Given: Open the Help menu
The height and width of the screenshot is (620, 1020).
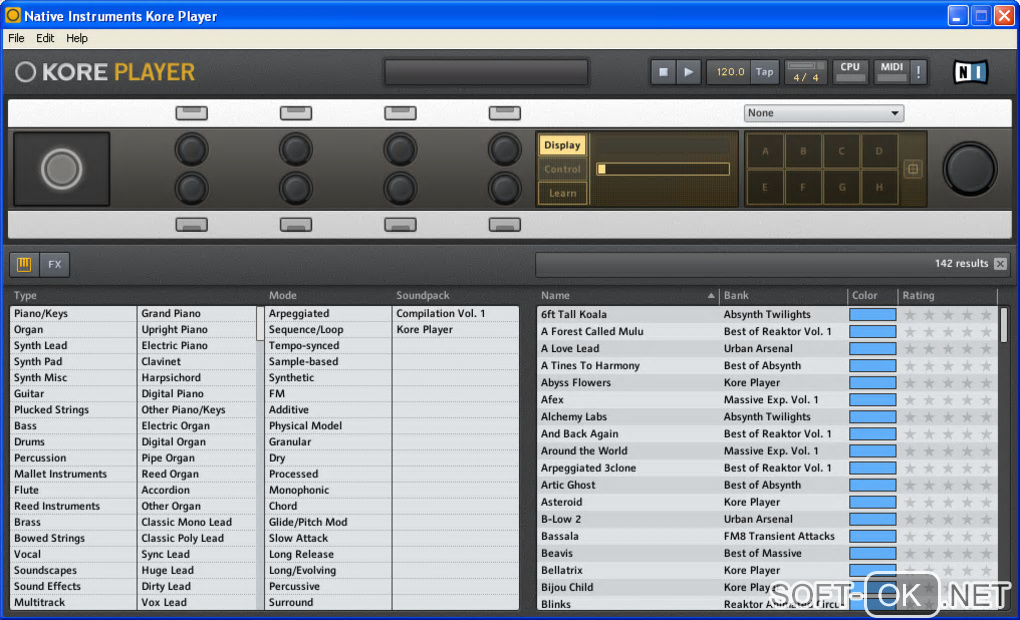Looking at the screenshot, I should pyautogui.click(x=77, y=38).
